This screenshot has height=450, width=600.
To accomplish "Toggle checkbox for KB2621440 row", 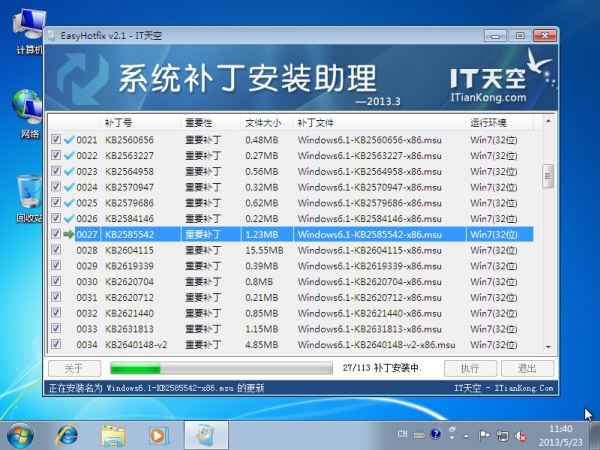I will pos(56,312).
